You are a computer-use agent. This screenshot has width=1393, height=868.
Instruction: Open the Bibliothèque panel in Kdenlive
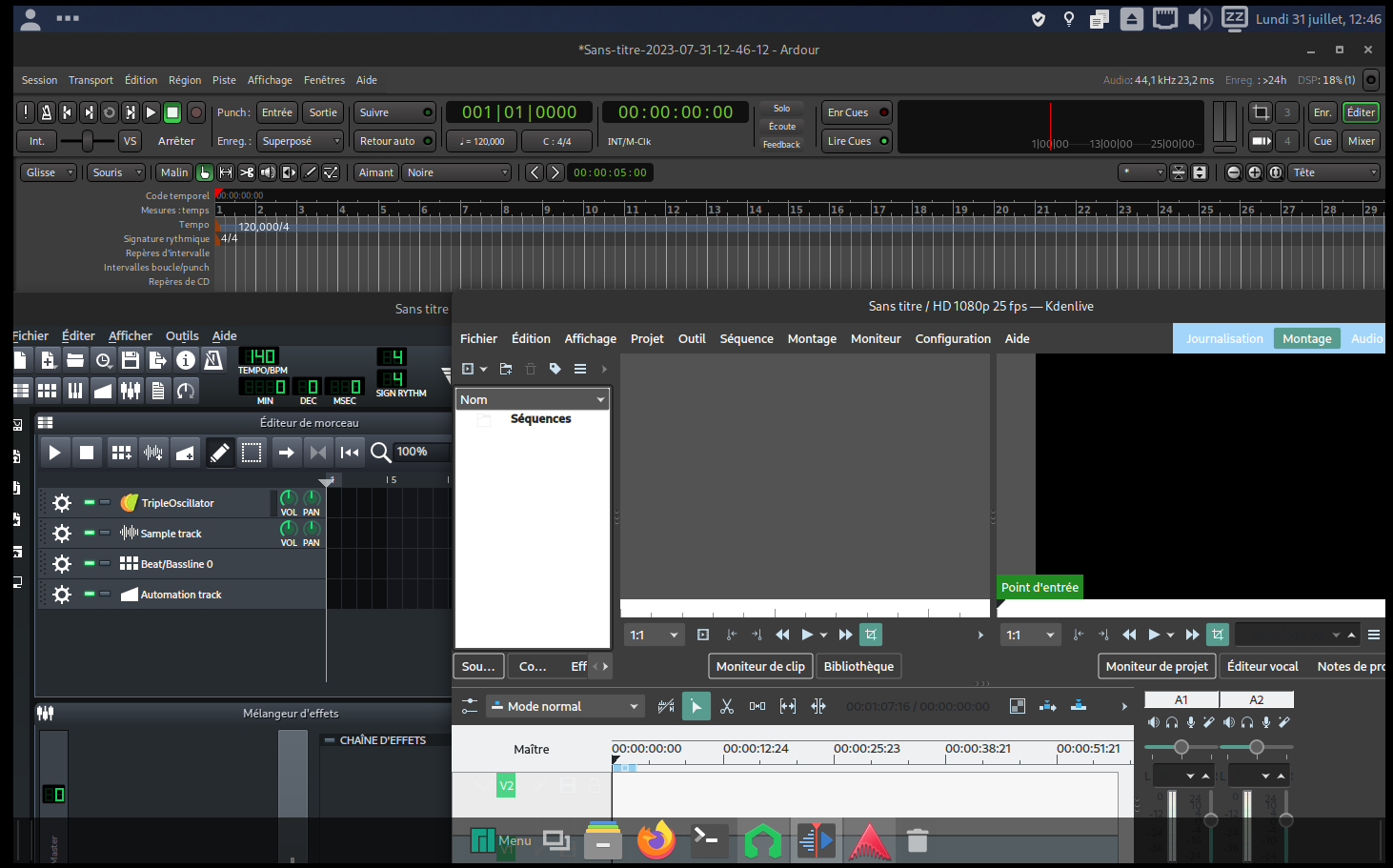(x=858, y=666)
